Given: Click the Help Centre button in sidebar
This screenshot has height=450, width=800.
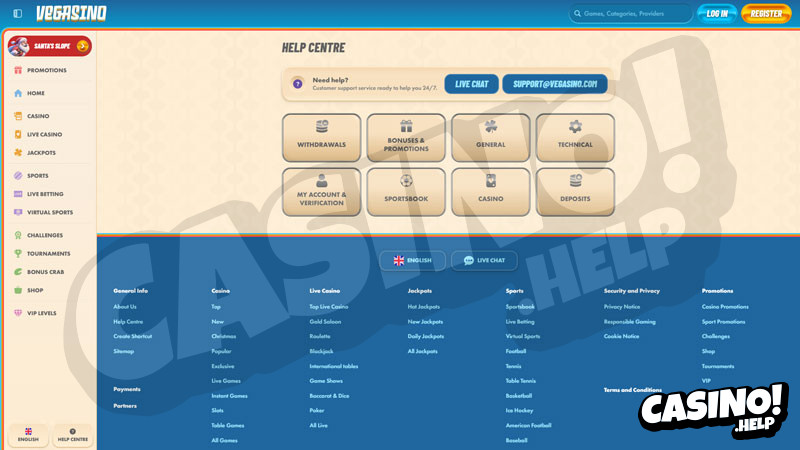Looking at the screenshot, I should click(72, 435).
